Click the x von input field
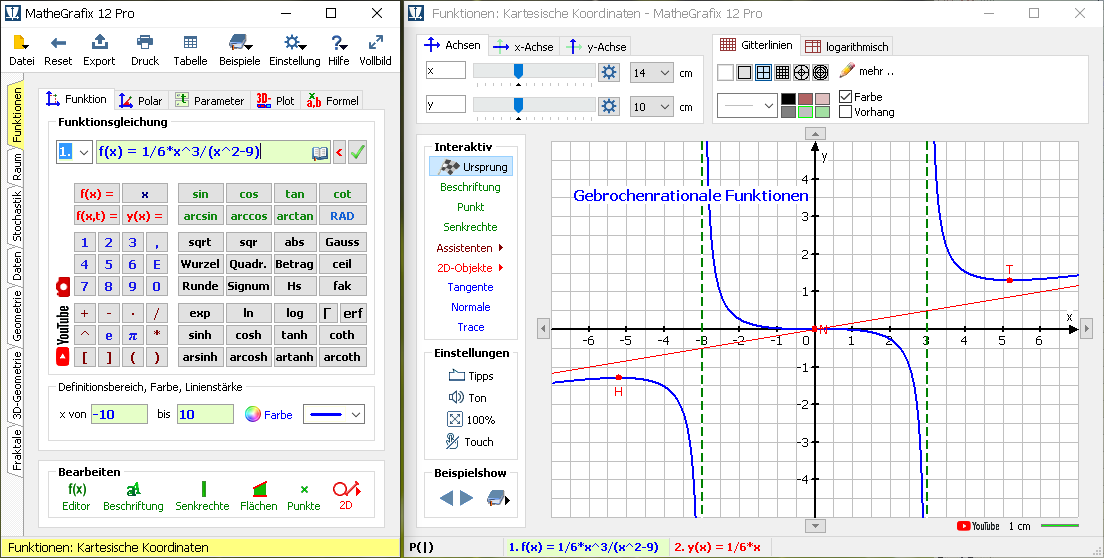Image resolution: width=1104 pixels, height=558 pixels. (120, 414)
